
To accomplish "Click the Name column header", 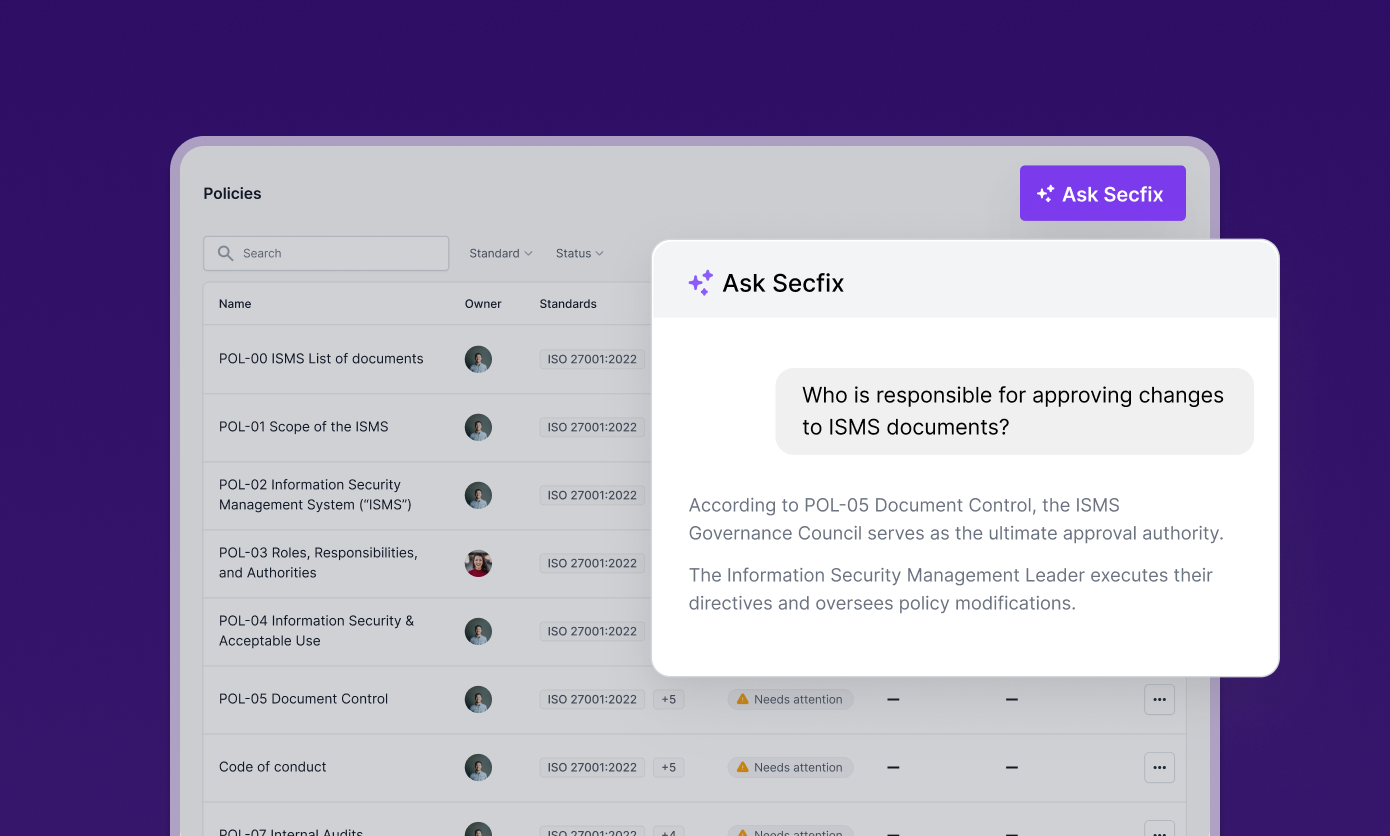I will (x=235, y=304).
